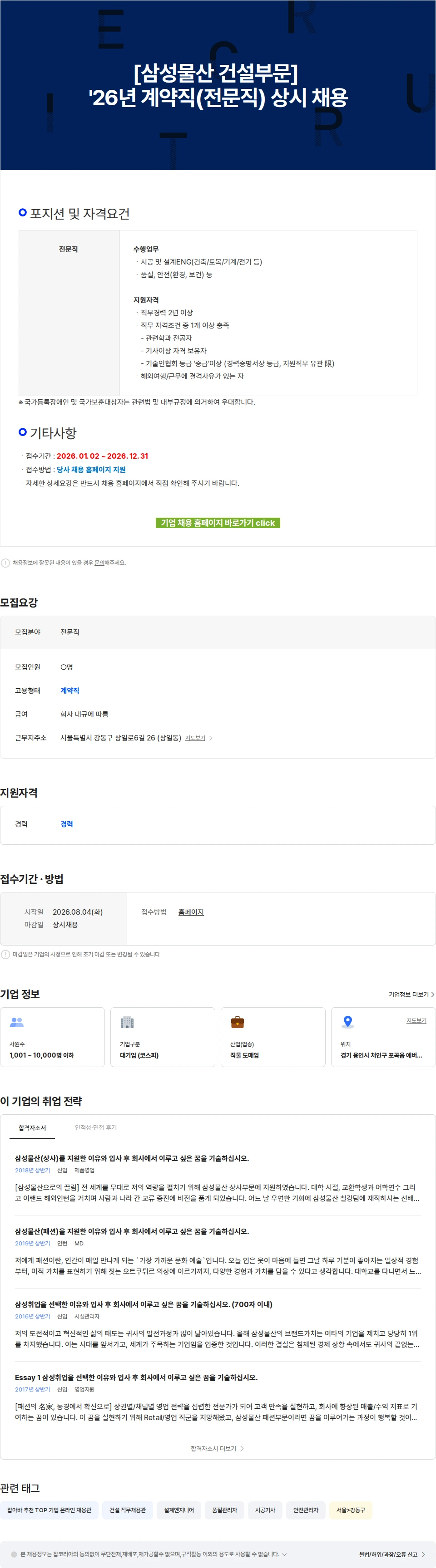The width and height of the screenshot is (436, 1568).
Task: Click the 설계엔지니어 tag
Action: pos(179,1509)
